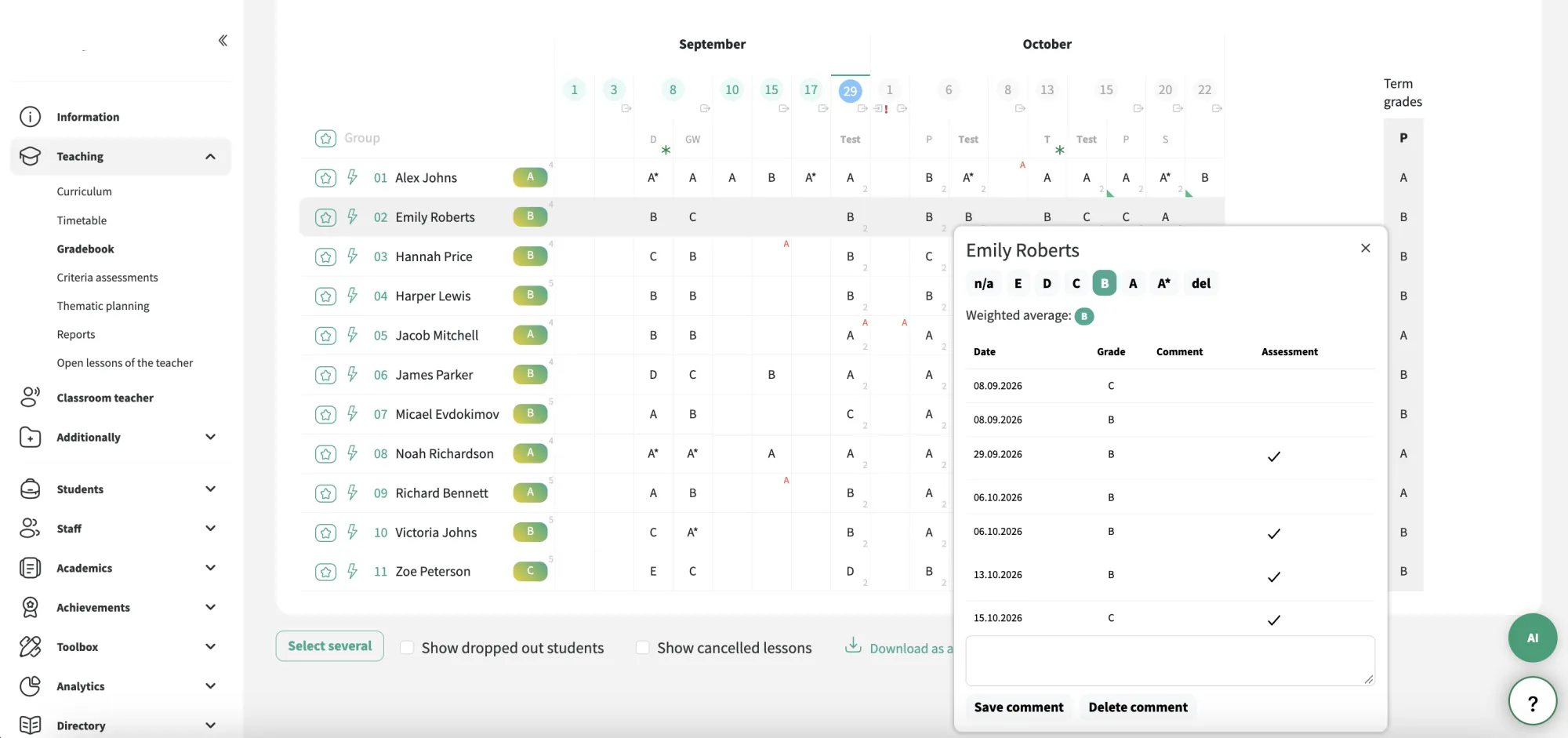Image resolution: width=1568 pixels, height=738 pixels.
Task: Click the Select several button
Action: pos(329,645)
